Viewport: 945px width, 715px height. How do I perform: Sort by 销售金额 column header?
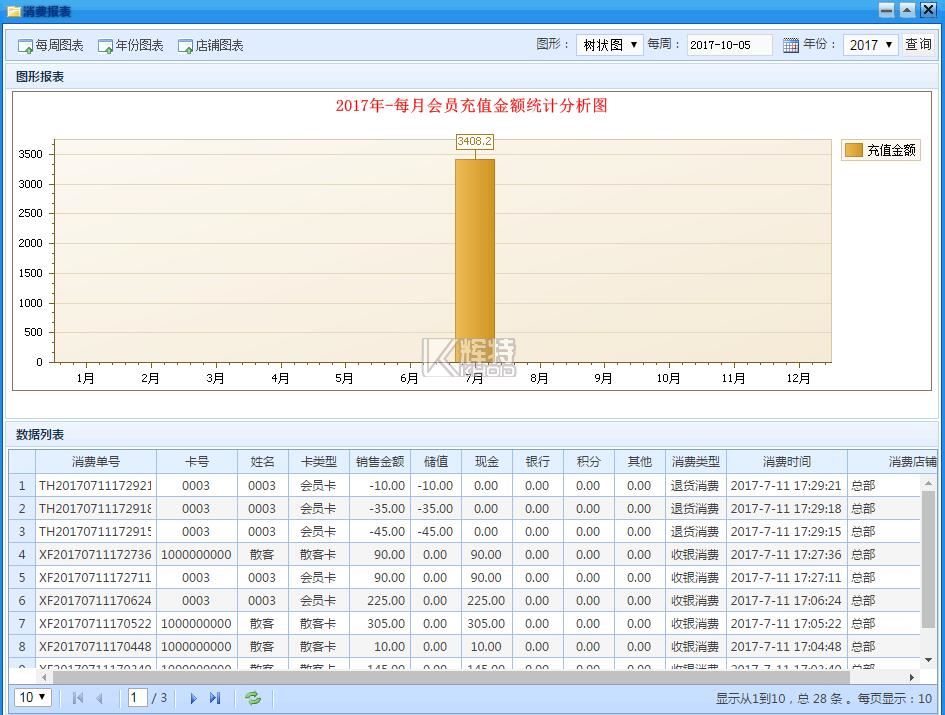380,462
